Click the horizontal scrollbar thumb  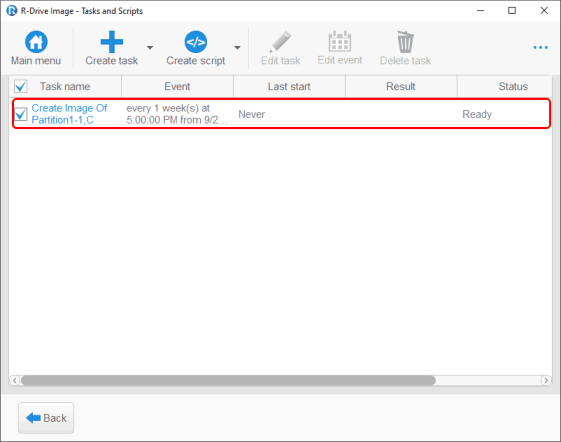(x=228, y=380)
